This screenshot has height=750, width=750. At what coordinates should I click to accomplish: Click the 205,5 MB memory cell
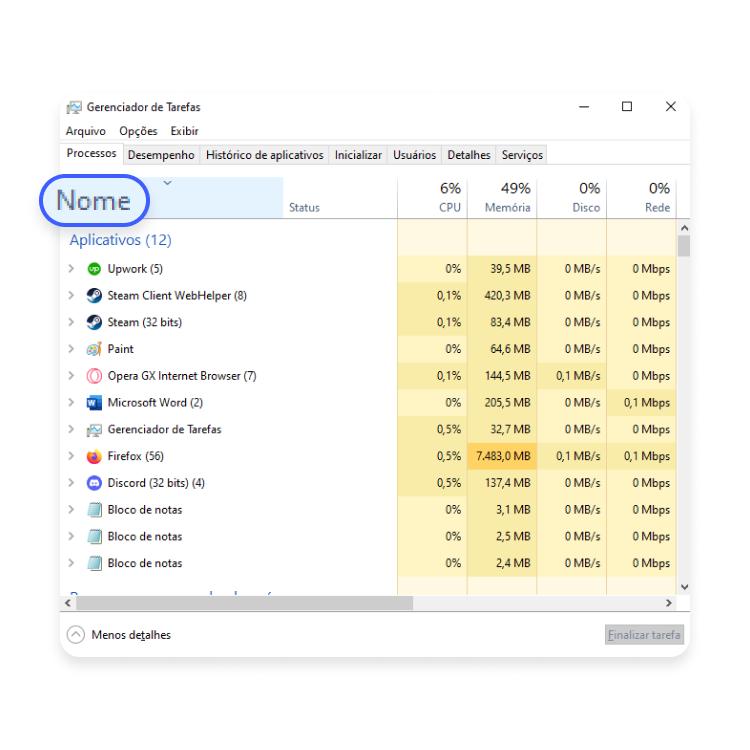pos(502,403)
